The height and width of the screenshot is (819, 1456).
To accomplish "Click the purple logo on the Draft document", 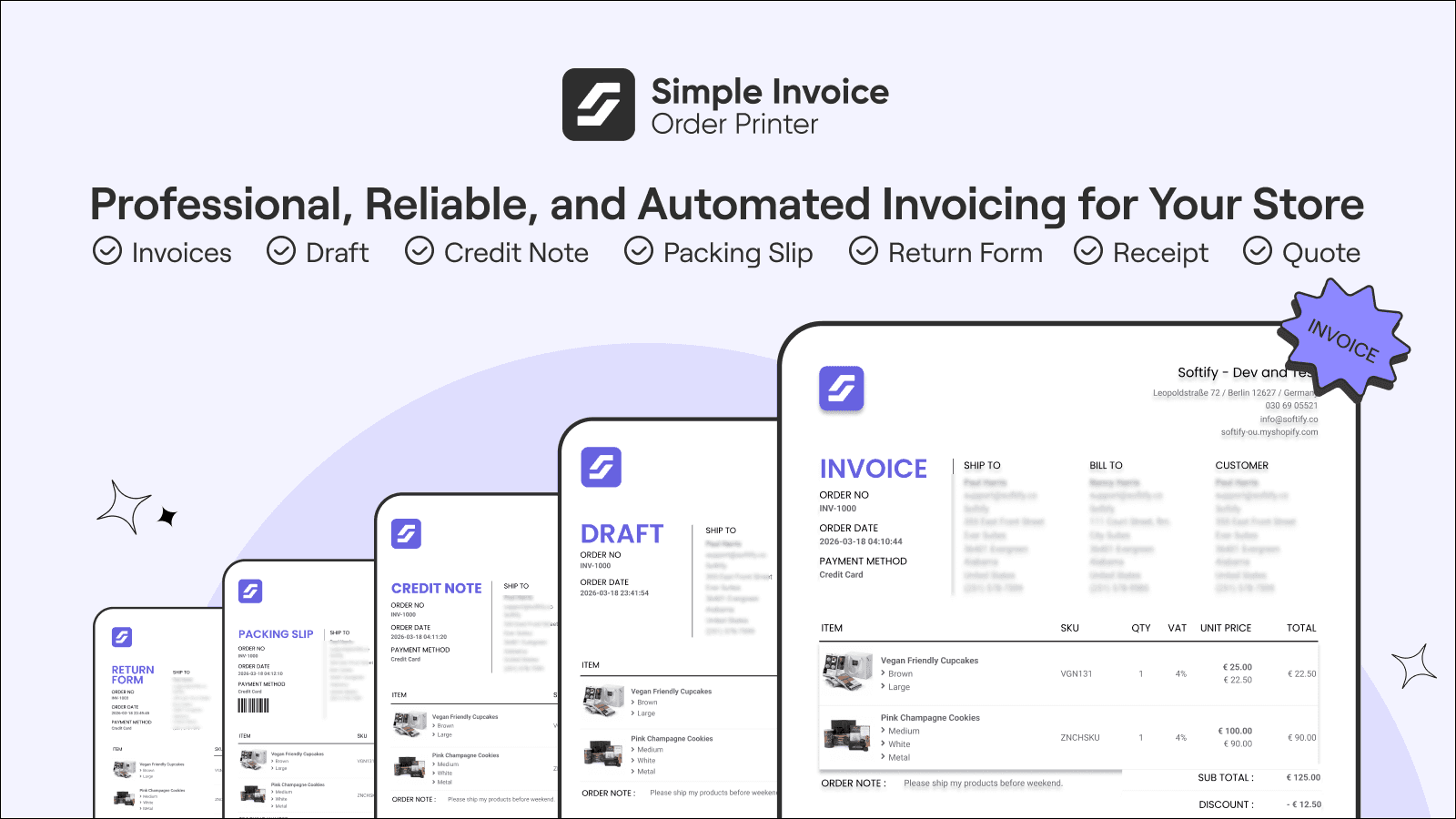I will pyautogui.click(x=601, y=467).
